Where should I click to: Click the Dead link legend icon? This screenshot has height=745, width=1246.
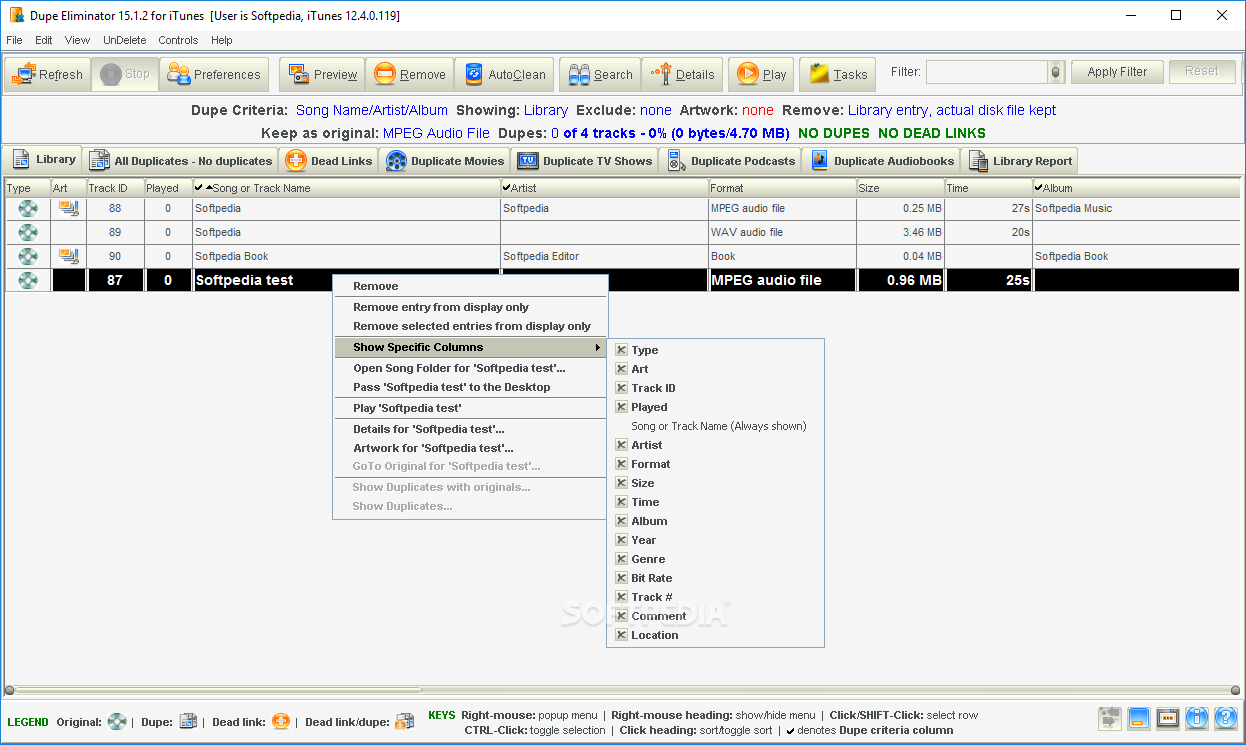tap(281, 722)
